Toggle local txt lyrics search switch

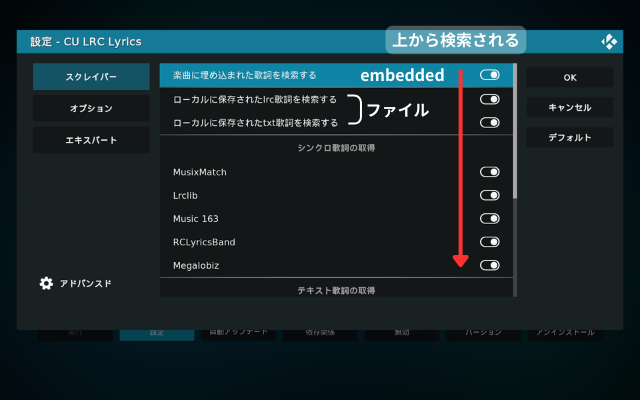[x=489, y=122]
